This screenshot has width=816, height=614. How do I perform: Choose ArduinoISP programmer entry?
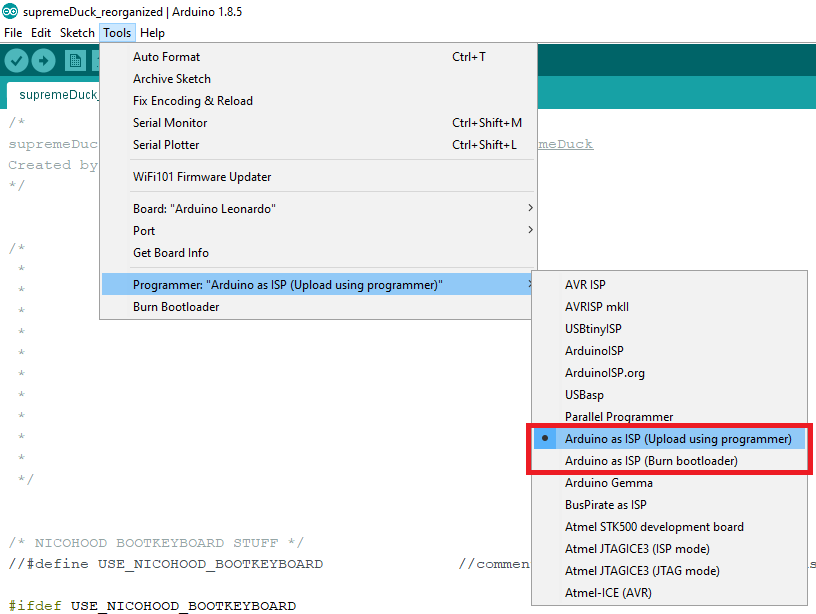coord(669,351)
